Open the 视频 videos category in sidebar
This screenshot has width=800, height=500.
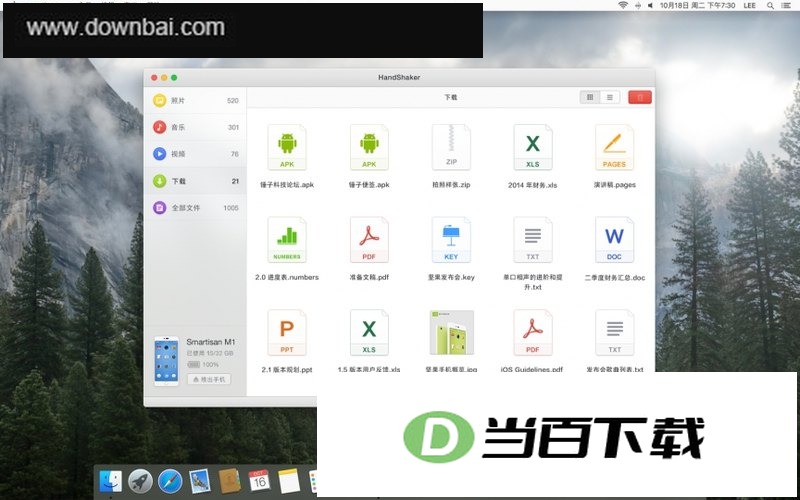tap(195, 154)
